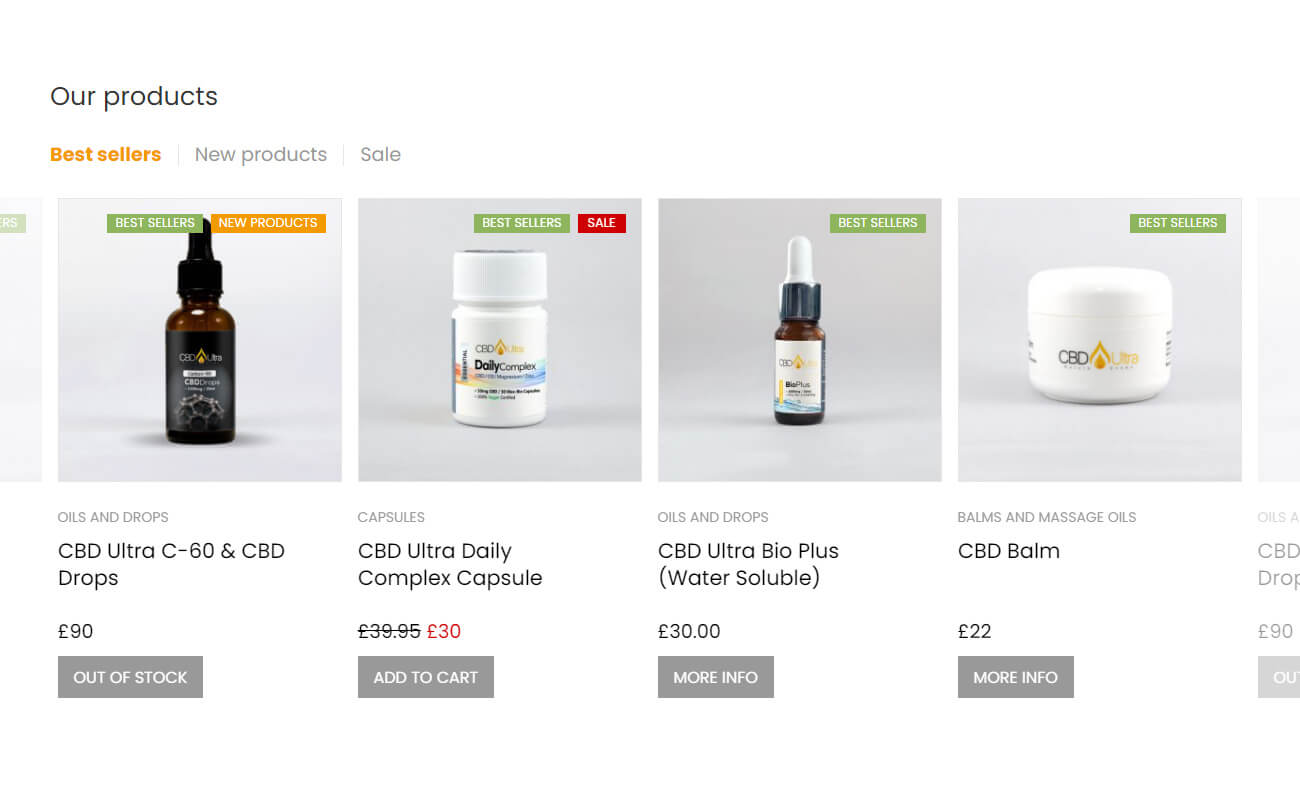Screen dimensions: 1300x800
Task: Open MORE INFO for CBD Balm
Action: click(x=1016, y=677)
